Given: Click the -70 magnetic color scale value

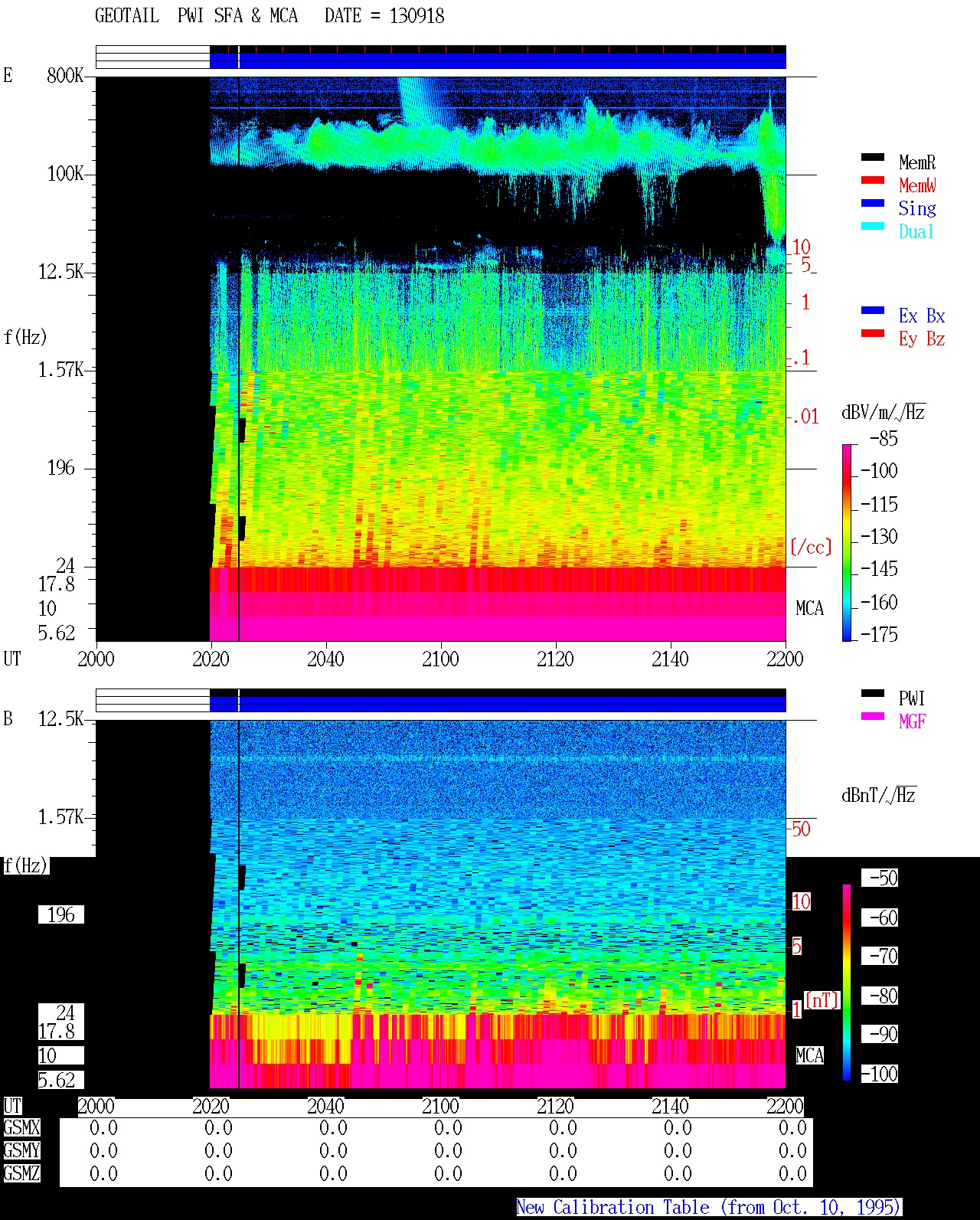Looking at the screenshot, I should click(880, 956).
